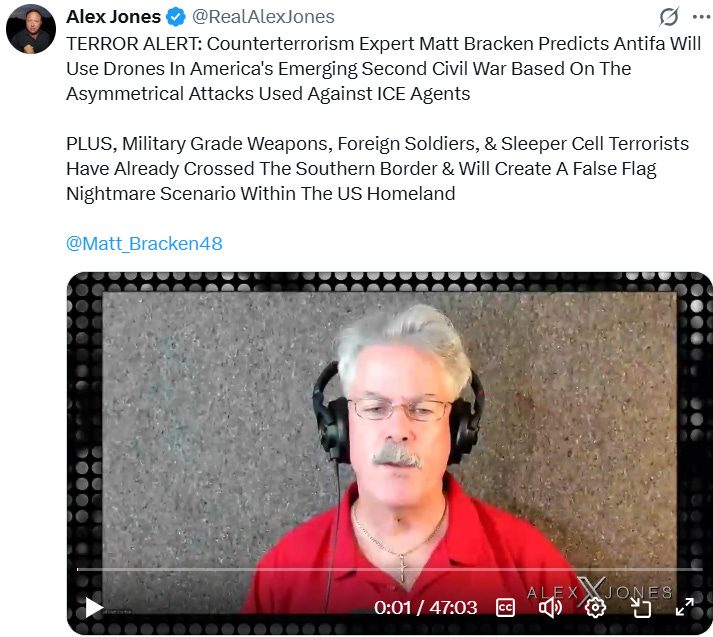The width and height of the screenshot is (713, 637).
Task: Open Alex Jones profile avatar picture
Action: [x=31, y=30]
